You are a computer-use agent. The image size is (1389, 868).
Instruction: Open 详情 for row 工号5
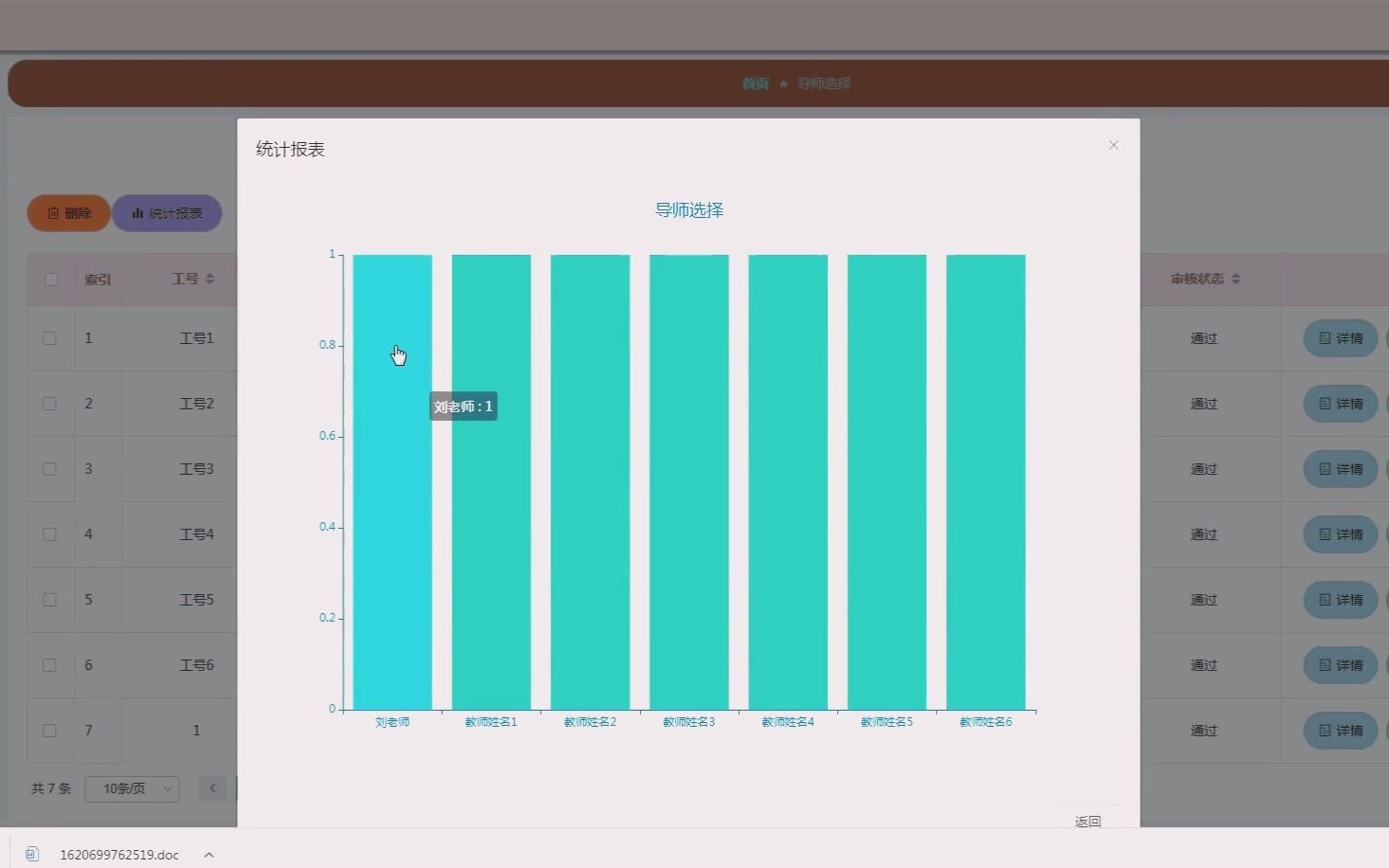coord(1341,600)
